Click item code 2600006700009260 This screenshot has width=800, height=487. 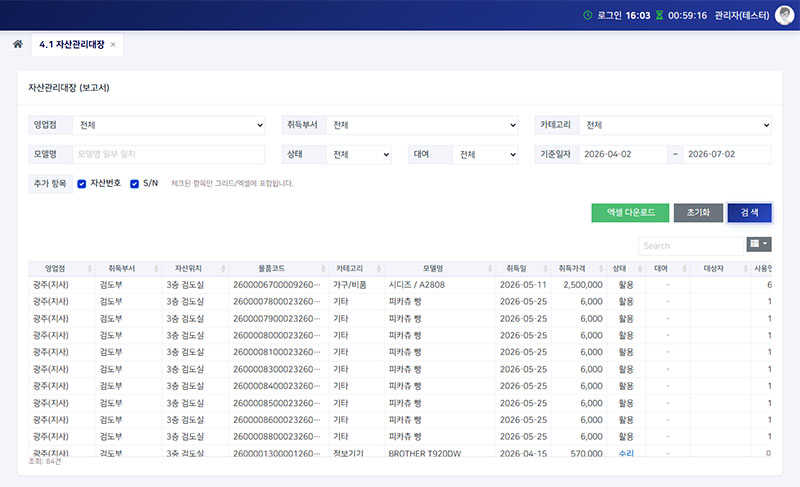(x=277, y=285)
